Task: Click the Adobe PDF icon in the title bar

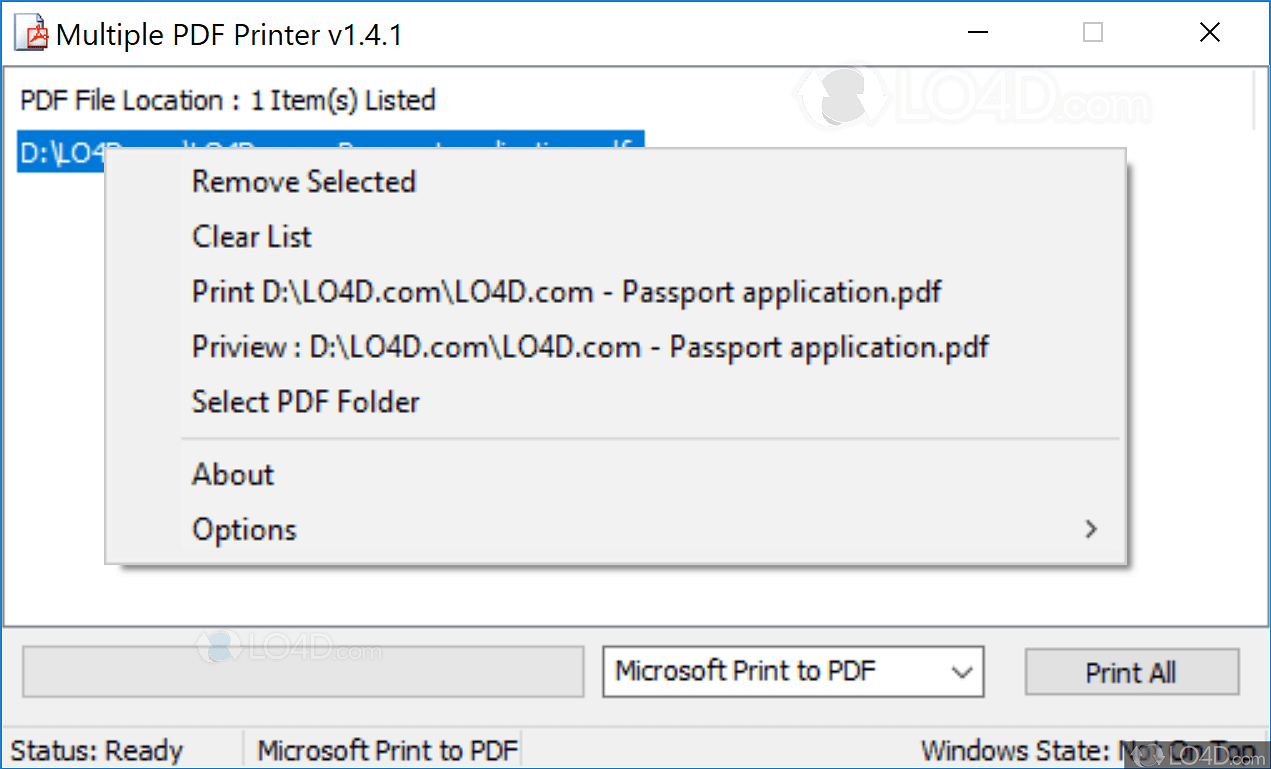Action: click(29, 32)
